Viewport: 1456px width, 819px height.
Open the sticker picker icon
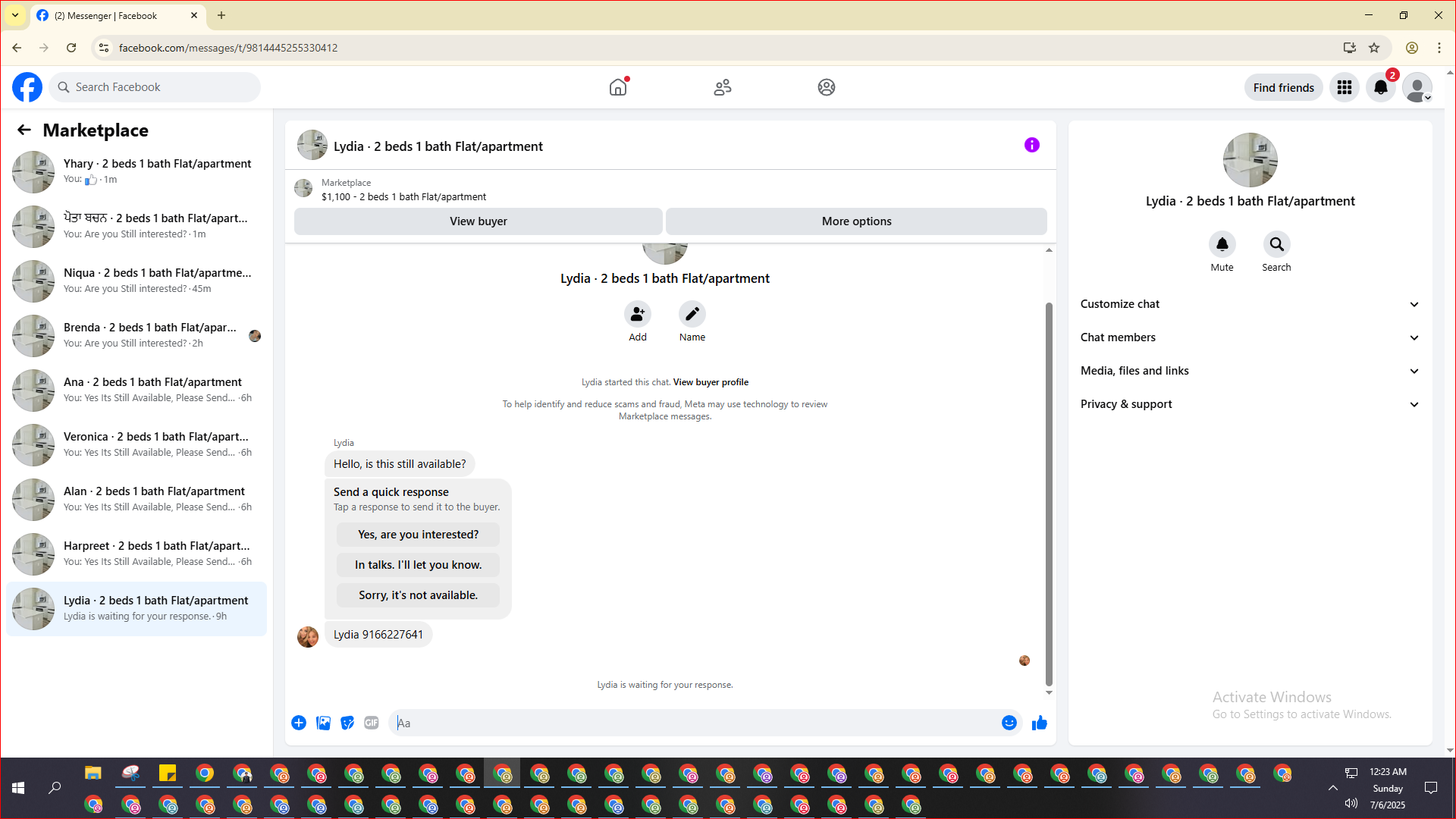pyautogui.click(x=347, y=723)
